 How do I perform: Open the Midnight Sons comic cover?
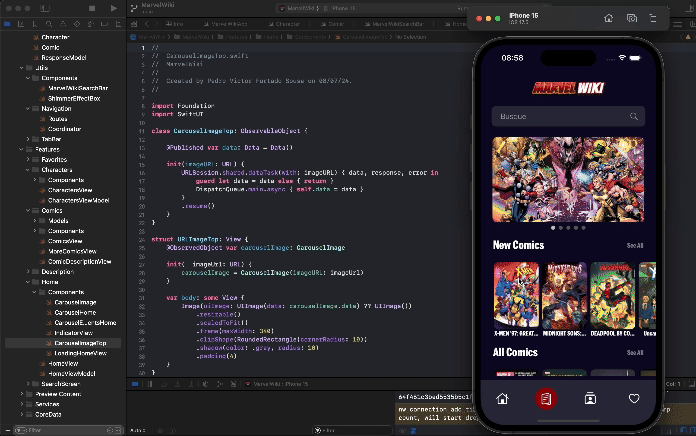point(564,295)
